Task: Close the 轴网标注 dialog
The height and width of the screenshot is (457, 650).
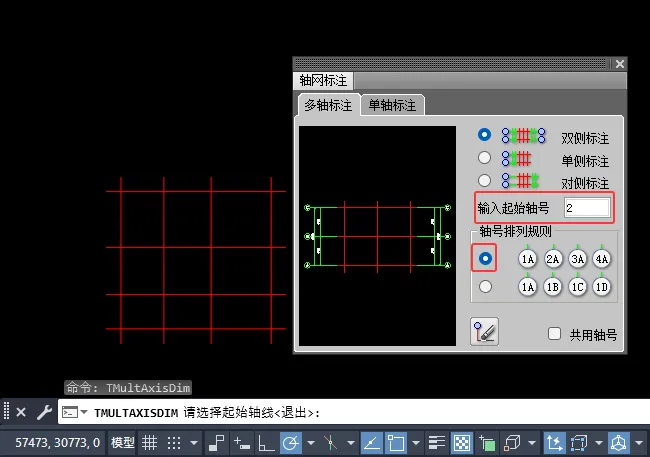Action: (620, 64)
